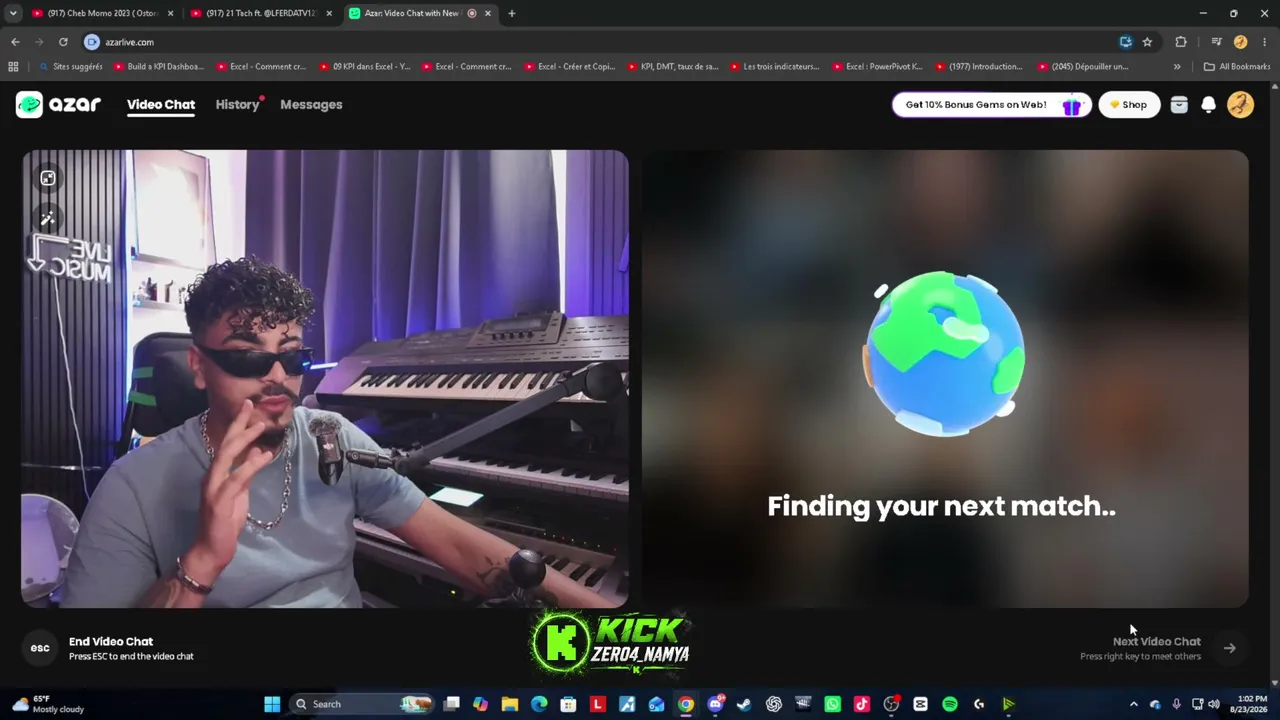1280x720 pixels.
Task: Open Microsoft Store from the taskbar
Action: coord(568,704)
